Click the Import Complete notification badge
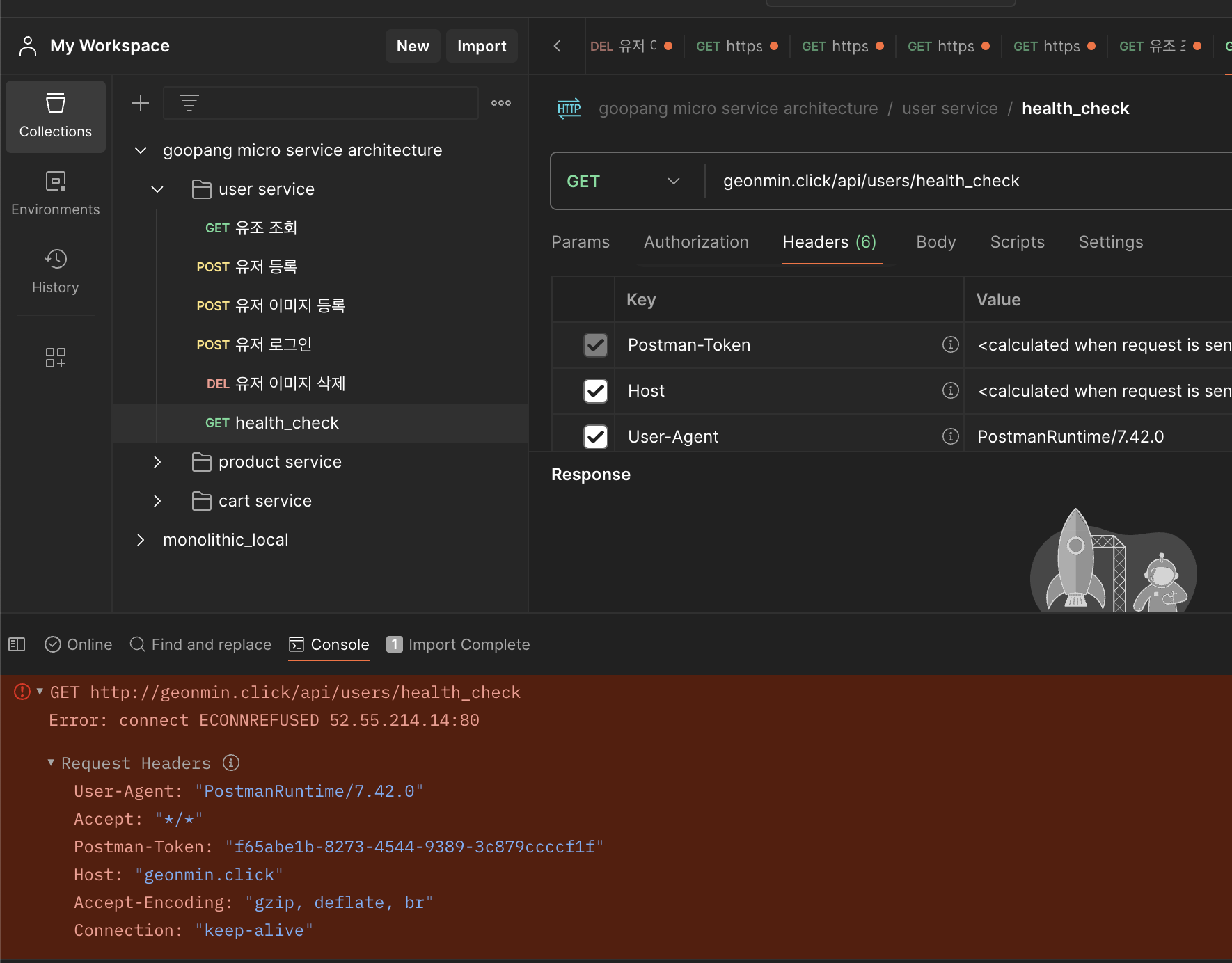The width and height of the screenshot is (1232, 963). tap(394, 644)
